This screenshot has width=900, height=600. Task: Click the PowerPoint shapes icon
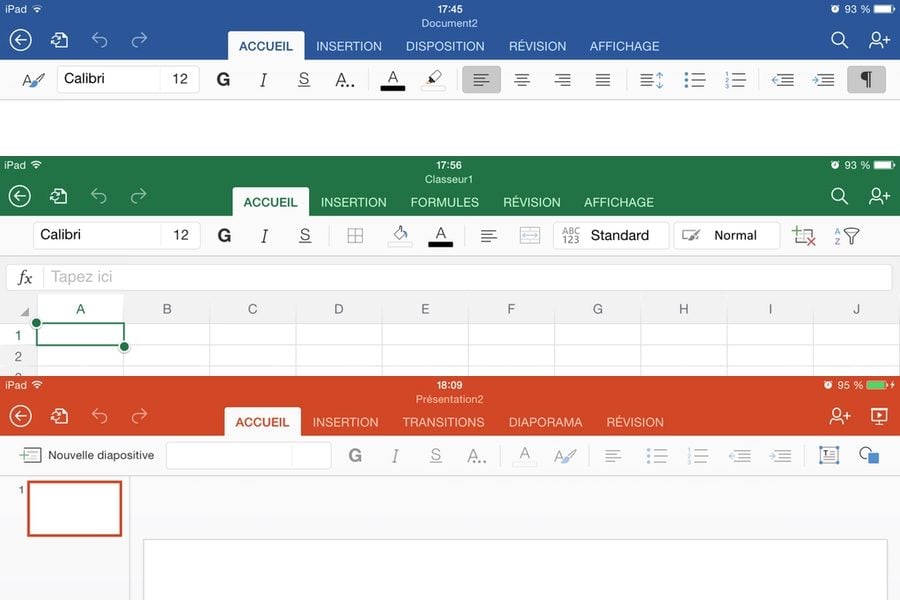point(869,456)
